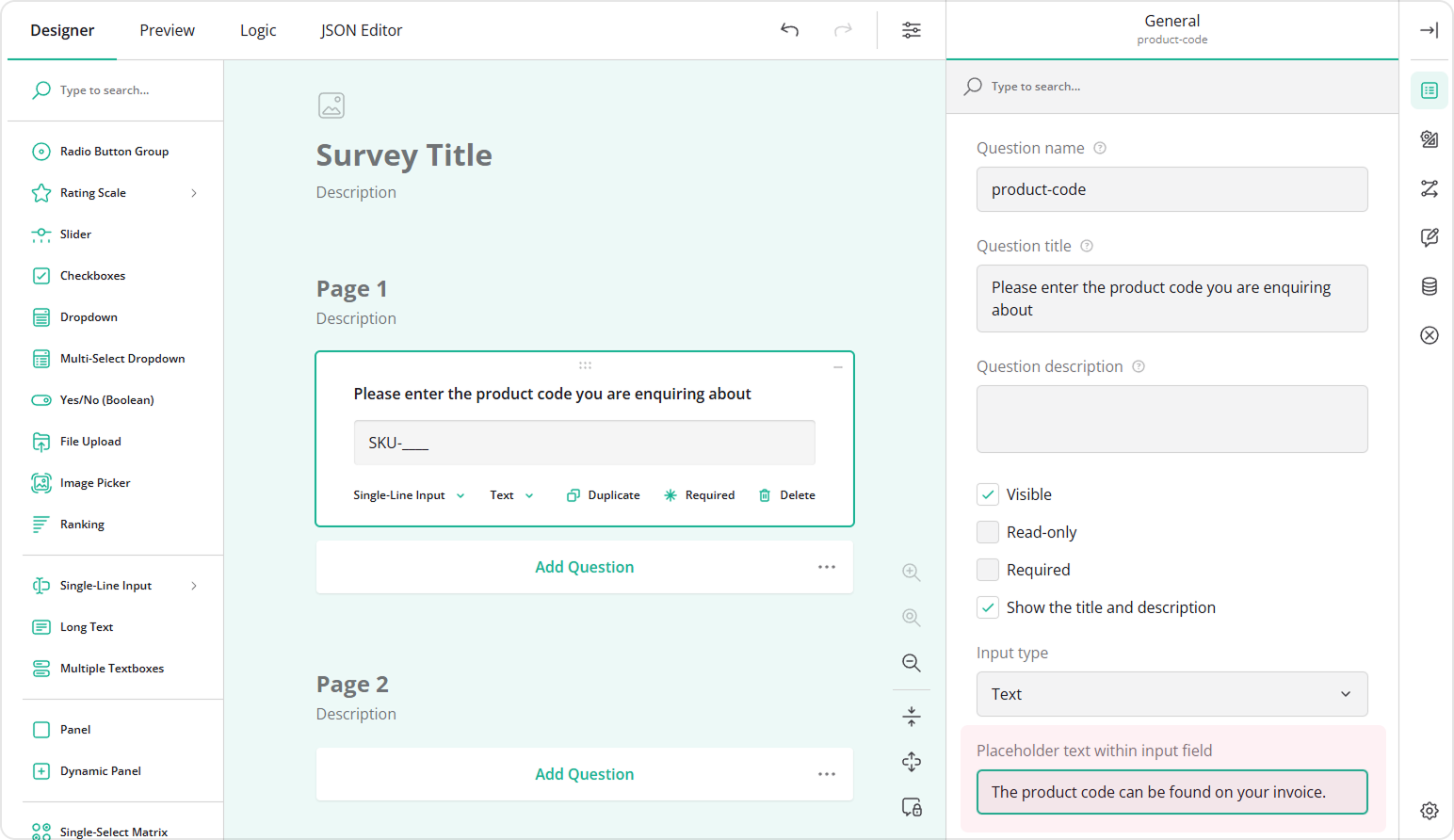1454x840 pixels.
Task: Open the Data properties category
Action: click(x=1429, y=286)
